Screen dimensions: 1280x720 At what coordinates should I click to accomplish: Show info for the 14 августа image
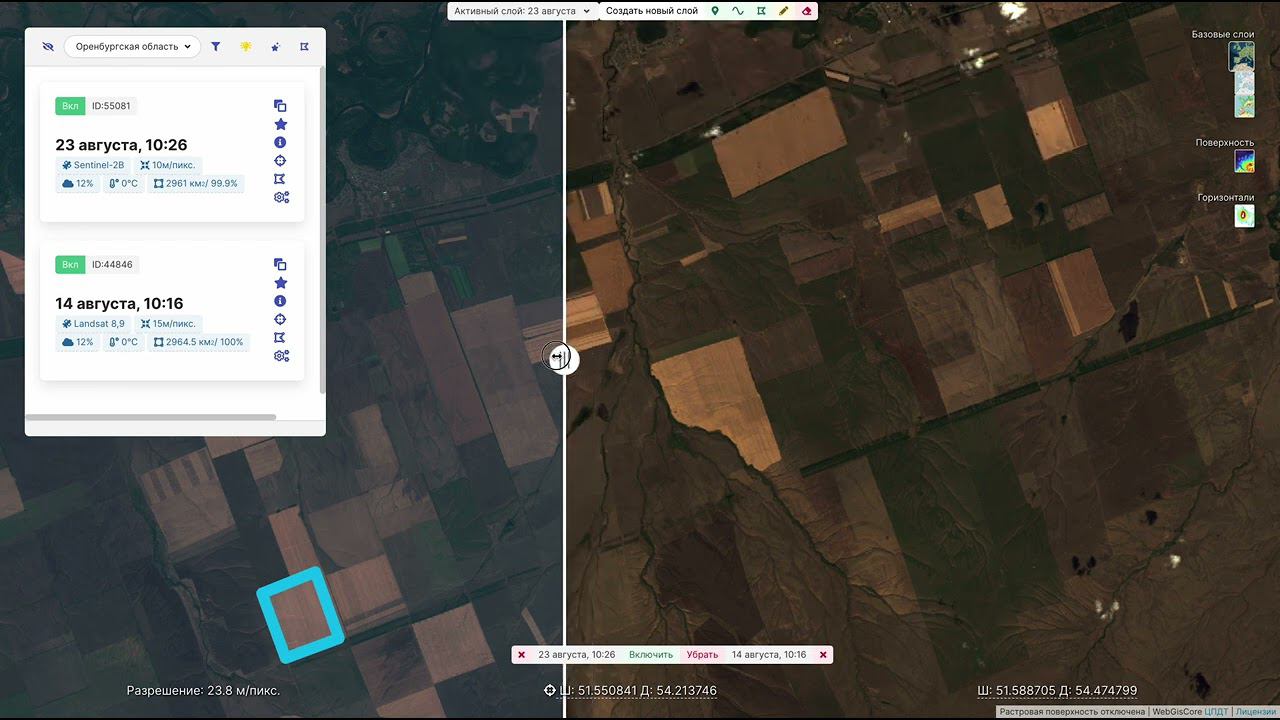[x=281, y=301]
